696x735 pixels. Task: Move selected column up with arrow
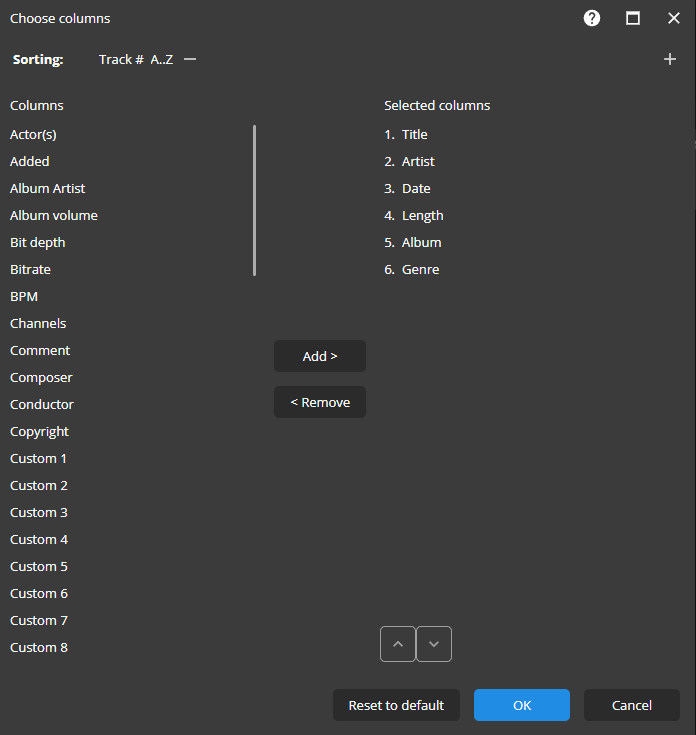[x=397, y=644]
